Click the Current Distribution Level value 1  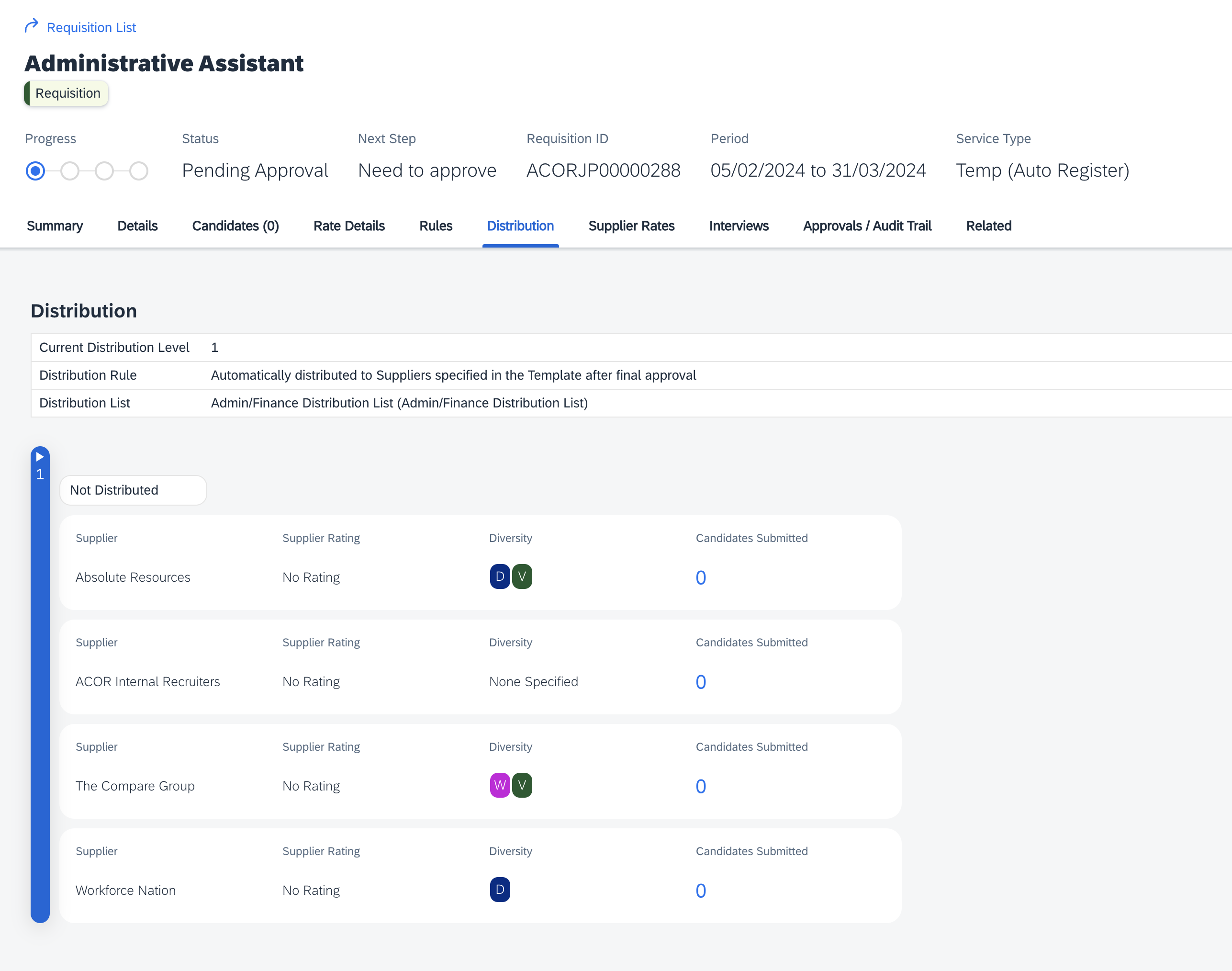click(215, 347)
